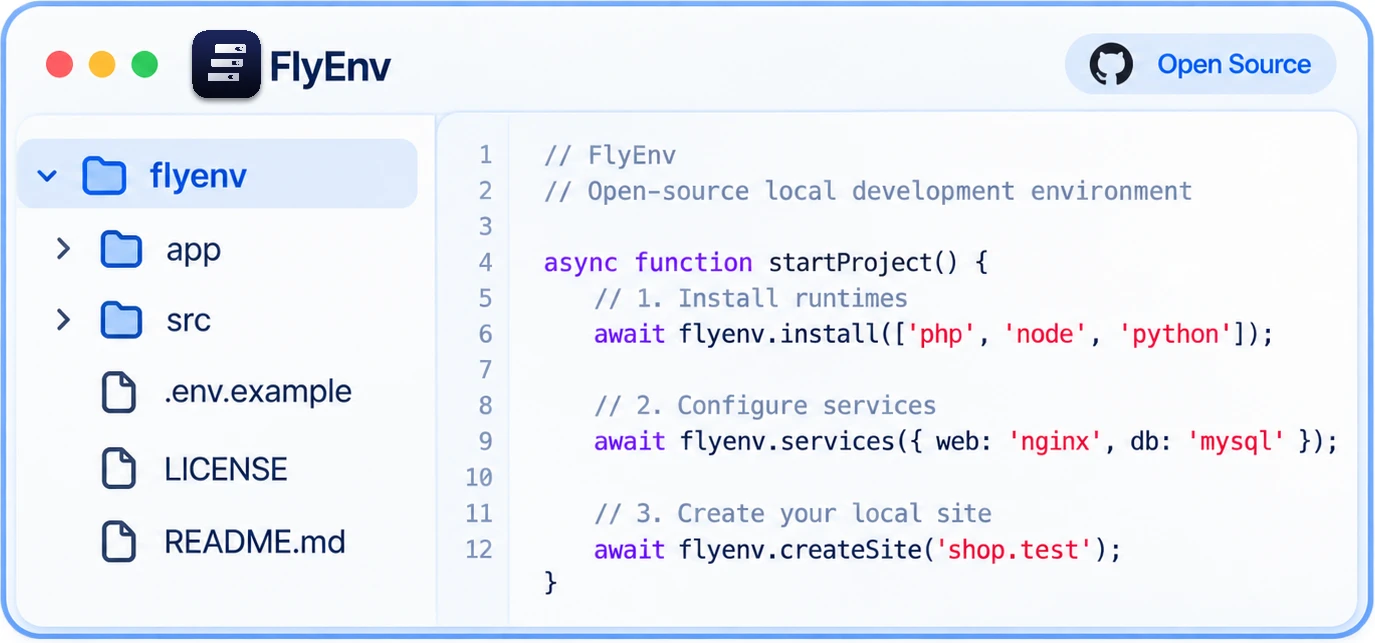Open the LICENSE file
Image resolution: width=1375 pixels, height=643 pixels.
point(226,469)
